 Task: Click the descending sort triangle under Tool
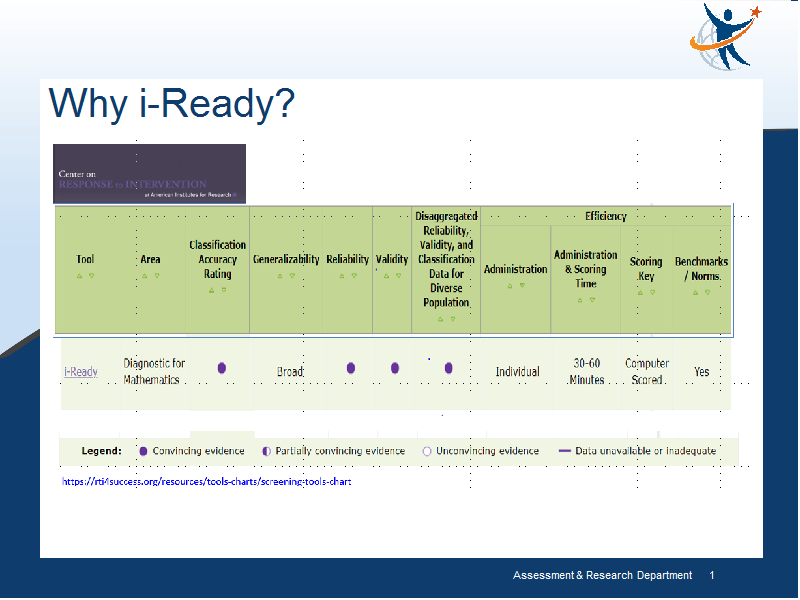click(x=92, y=276)
